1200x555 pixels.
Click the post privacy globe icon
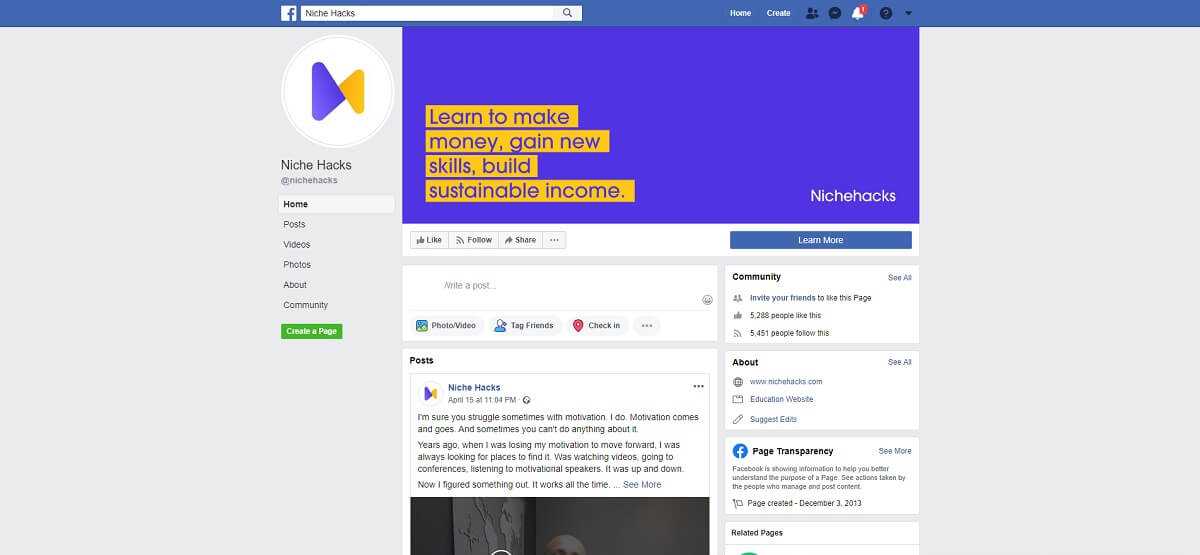527,400
